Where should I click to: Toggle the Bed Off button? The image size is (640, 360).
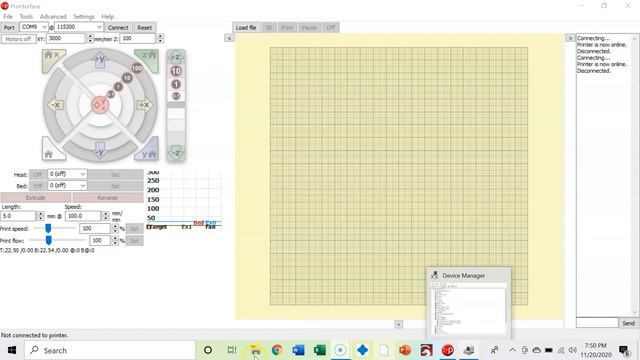[x=38, y=186]
